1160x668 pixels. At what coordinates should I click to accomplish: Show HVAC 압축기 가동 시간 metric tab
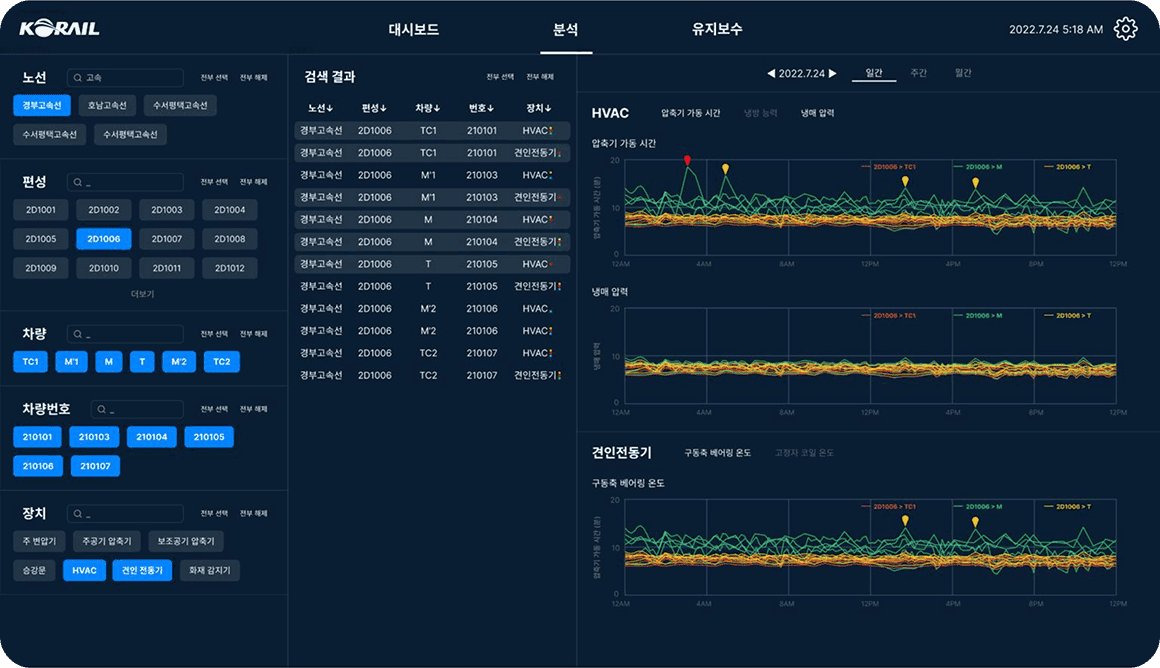tap(690, 113)
